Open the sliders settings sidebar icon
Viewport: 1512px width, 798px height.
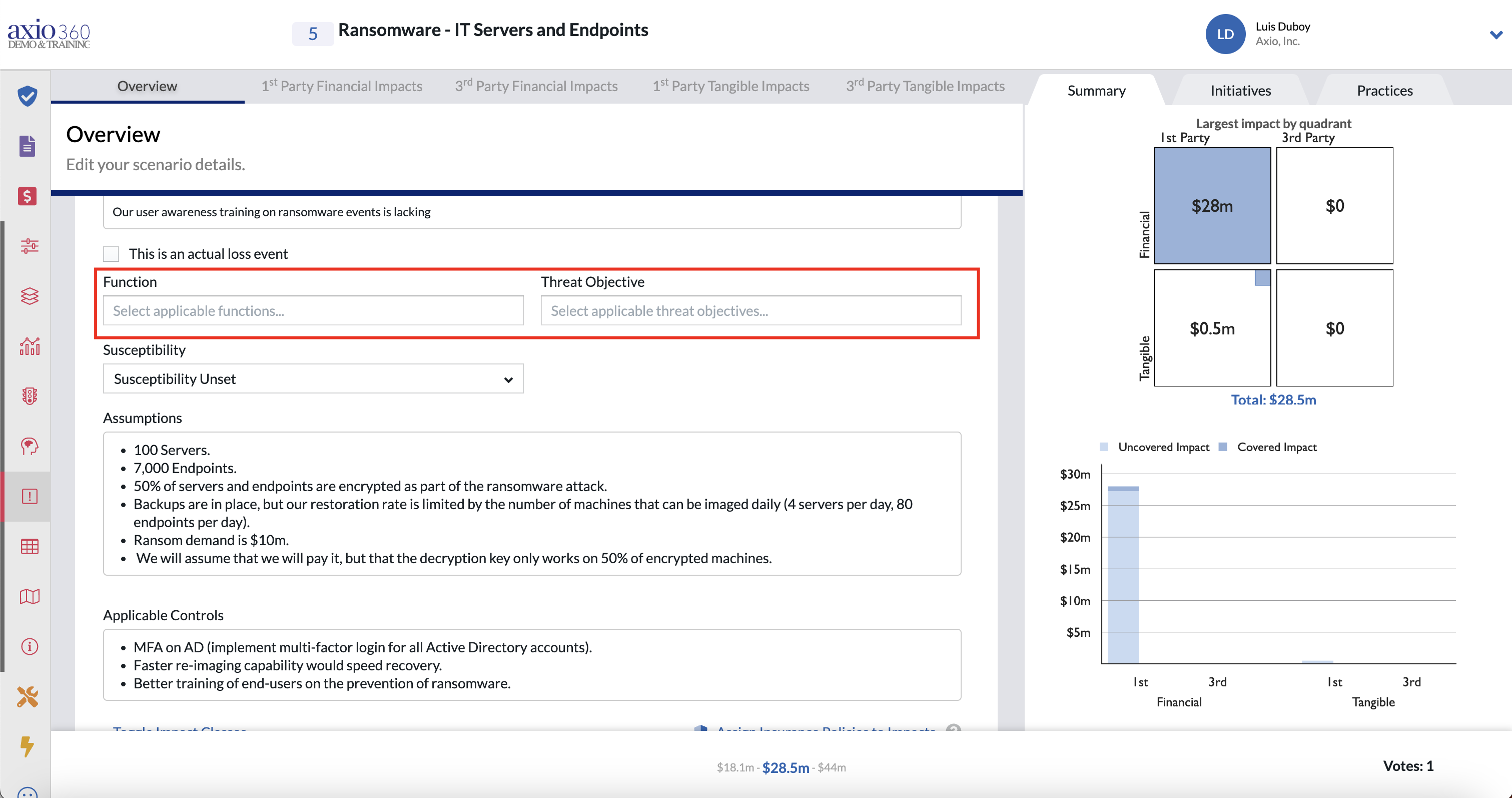click(30, 245)
